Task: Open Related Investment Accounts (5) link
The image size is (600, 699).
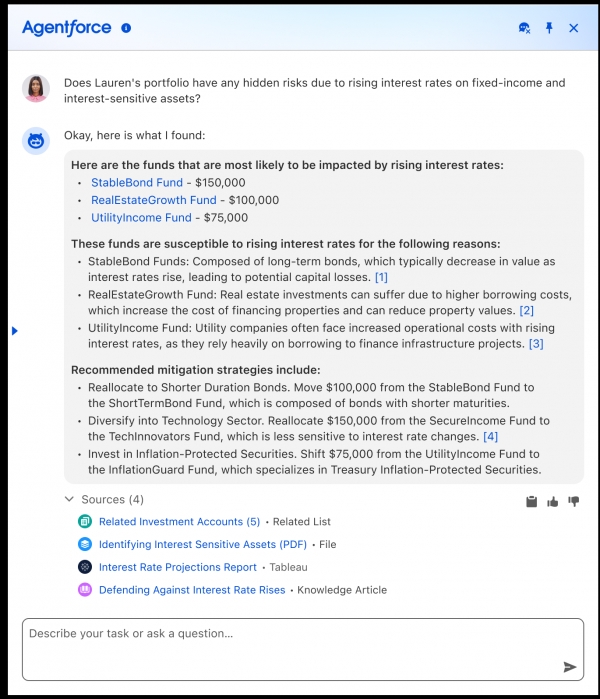Action: pos(179,522)
